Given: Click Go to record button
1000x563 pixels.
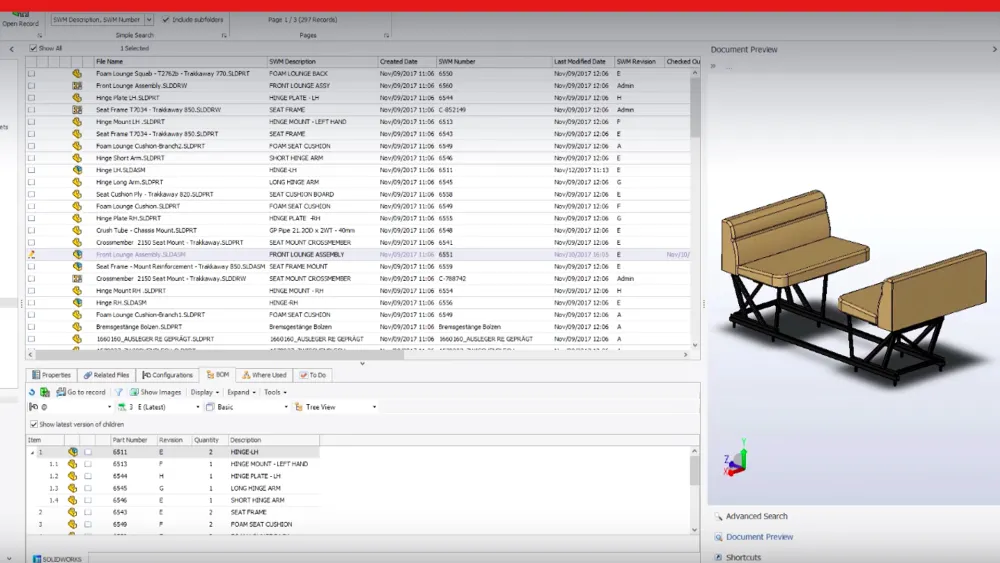Looking at the screenshot, I should coord(81,392).
